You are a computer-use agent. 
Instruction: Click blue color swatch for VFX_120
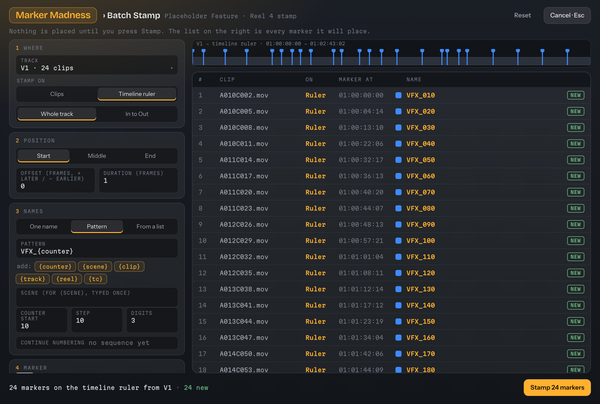click(x=398, y=273)
